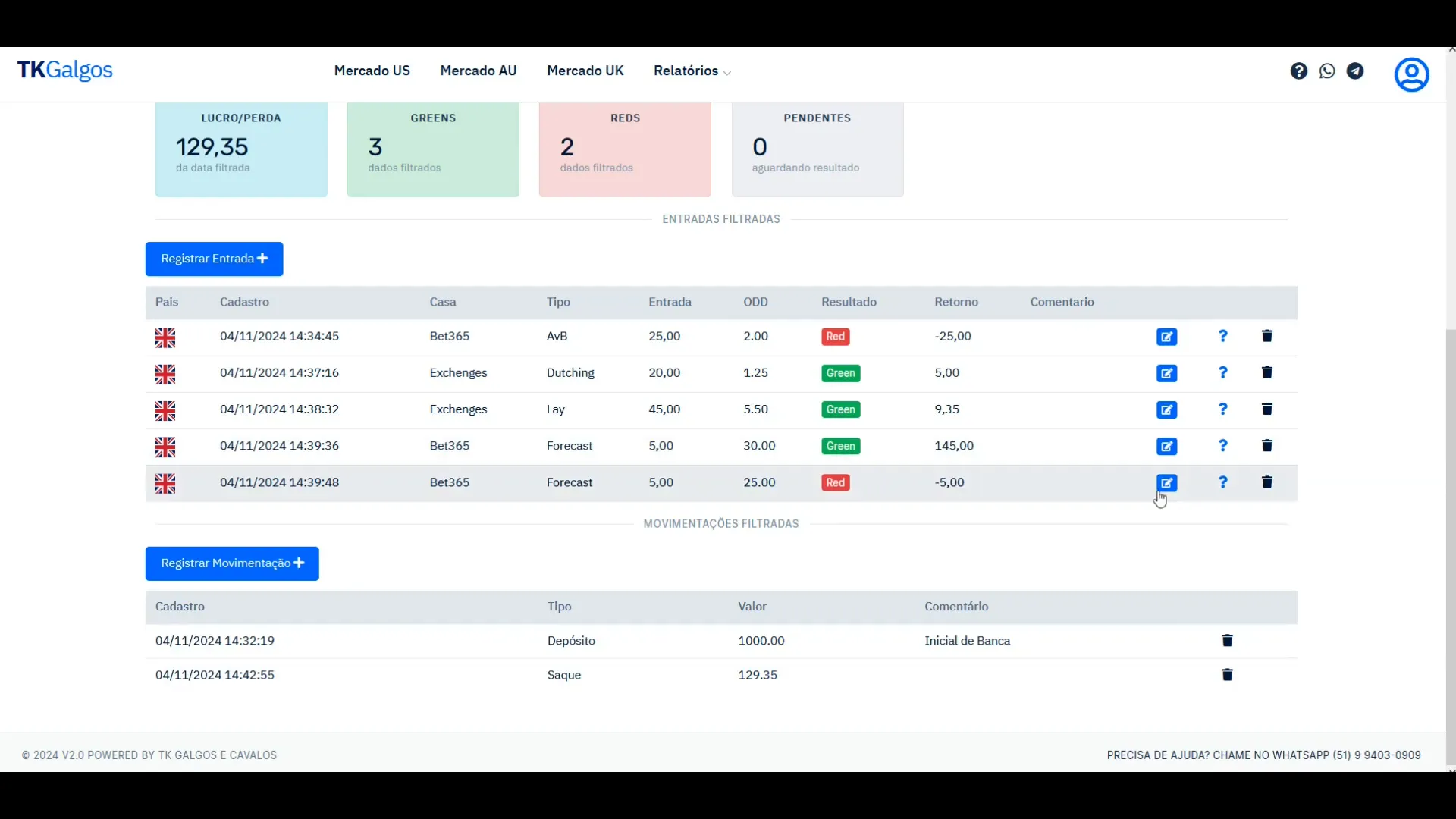Delete the 14:39:48 Forecast entry

[x=1266, y=482]
